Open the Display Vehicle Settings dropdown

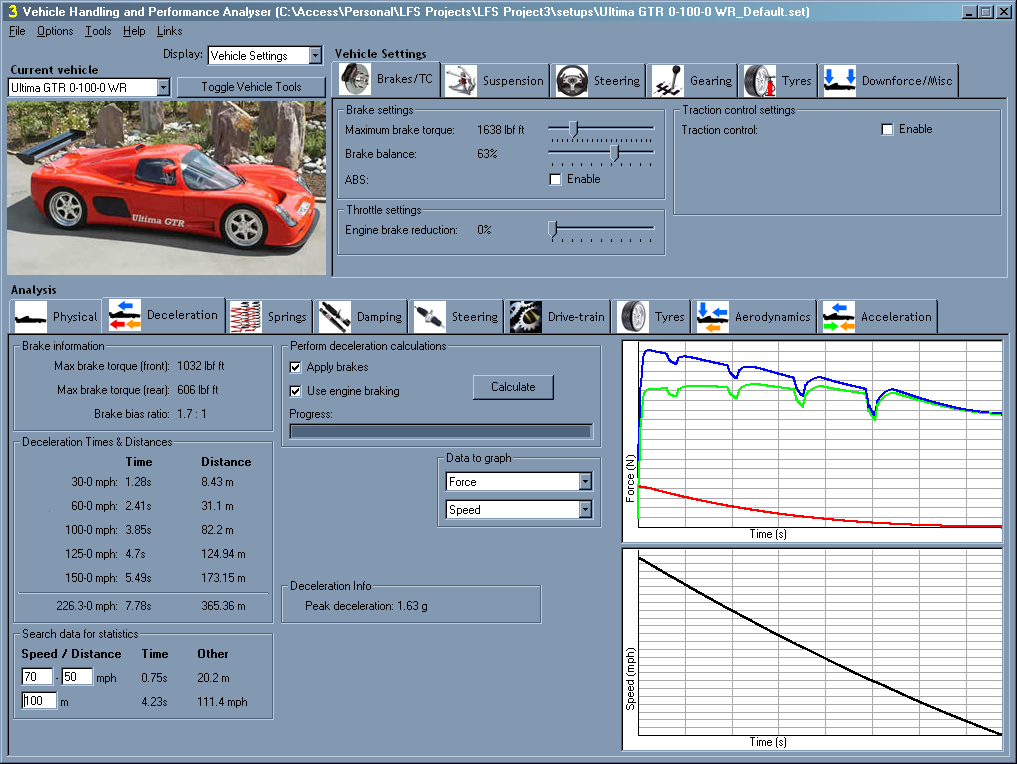point(315,56)
